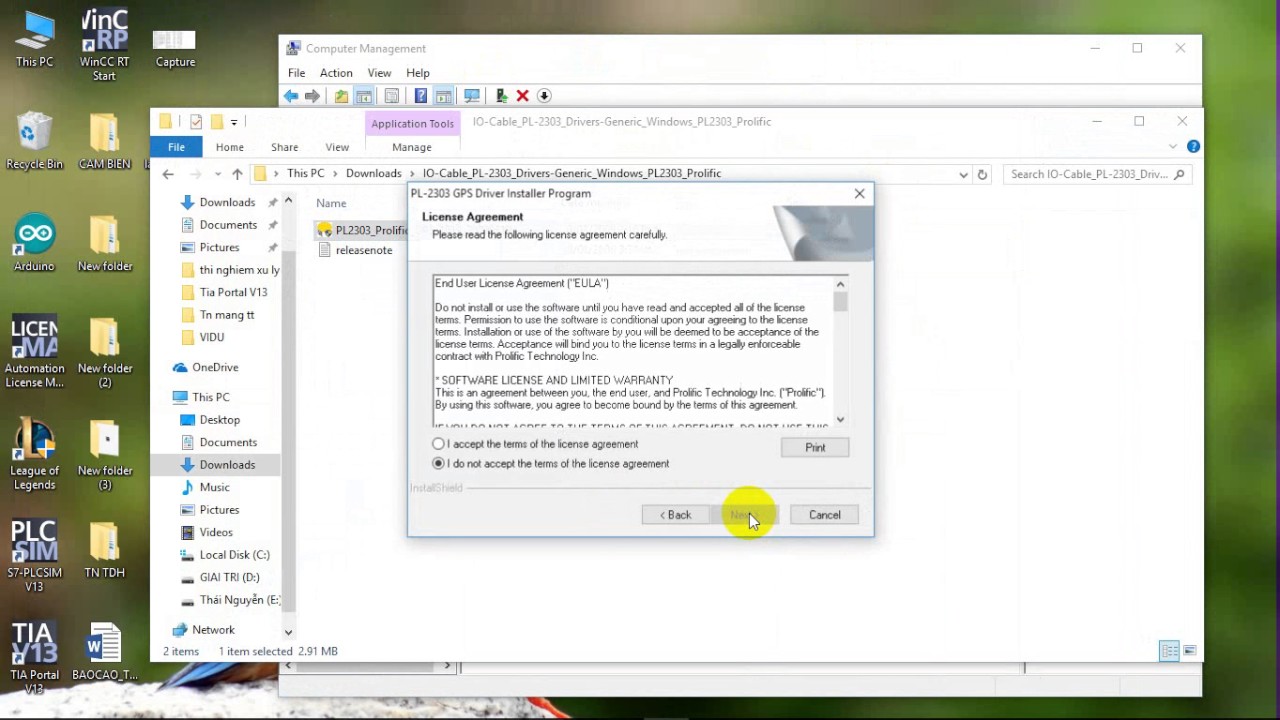Open the Arduino desktop icon

[34, 243]
